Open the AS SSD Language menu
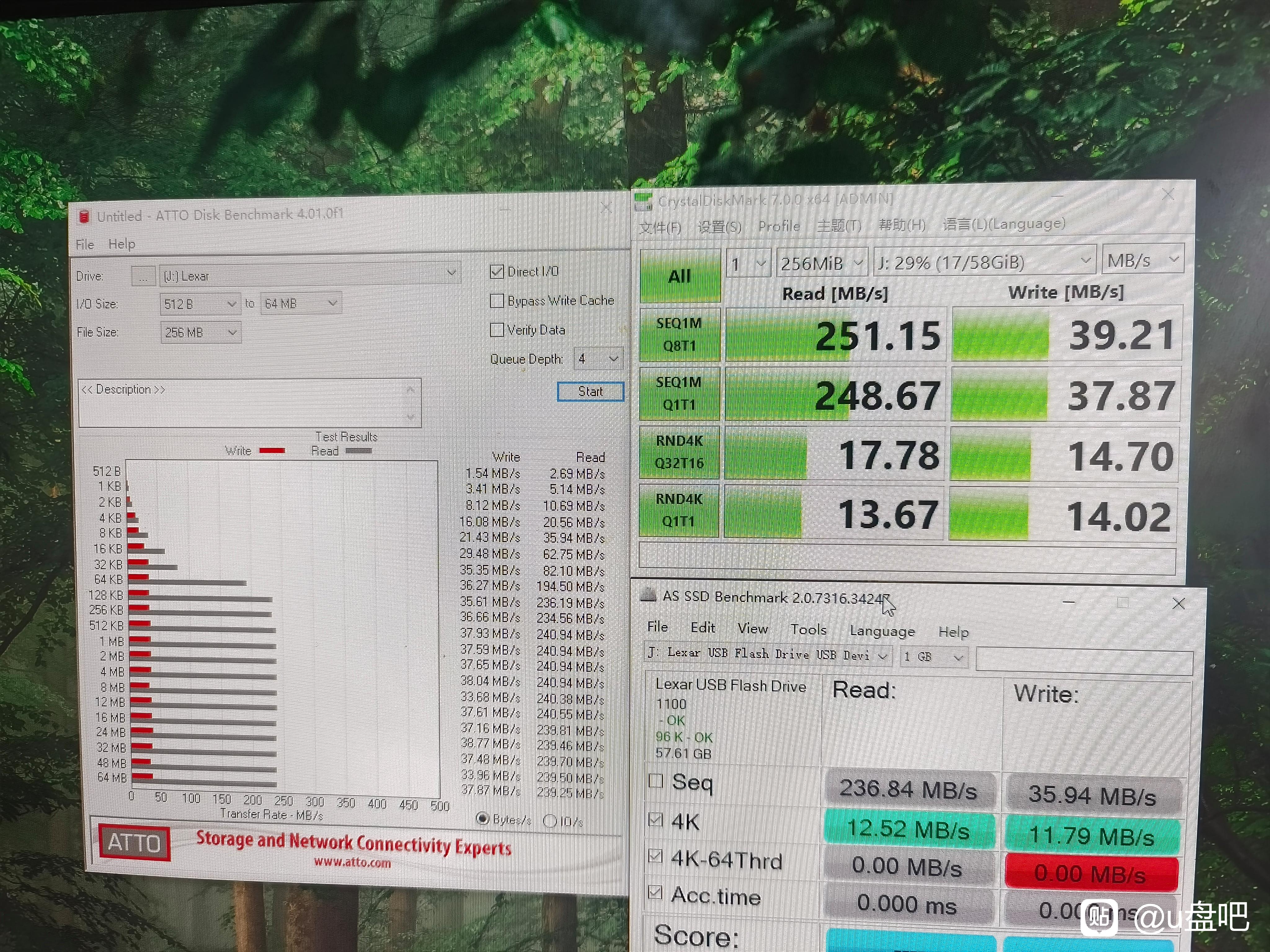Screen dimensions: 1270x952 (x=882, y=631)
